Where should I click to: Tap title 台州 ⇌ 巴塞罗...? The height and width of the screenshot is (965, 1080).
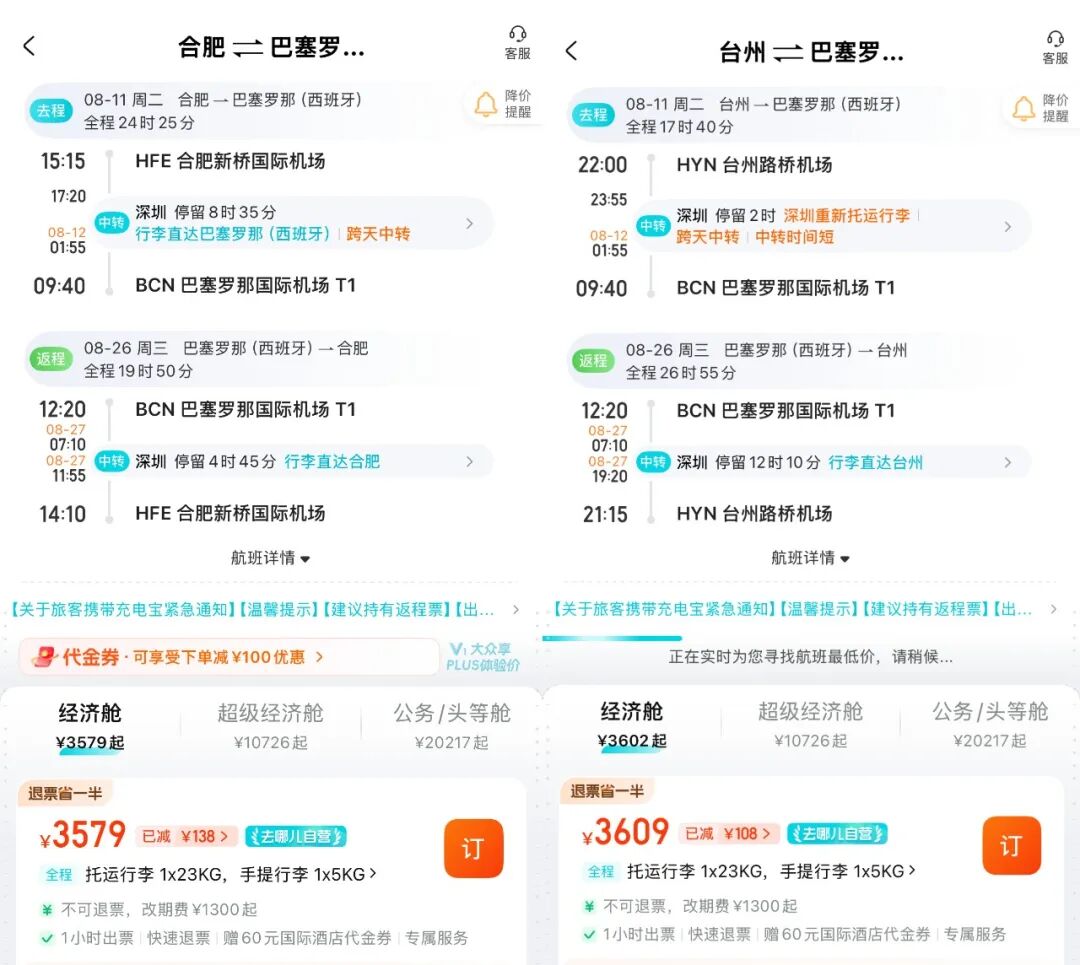811,52
